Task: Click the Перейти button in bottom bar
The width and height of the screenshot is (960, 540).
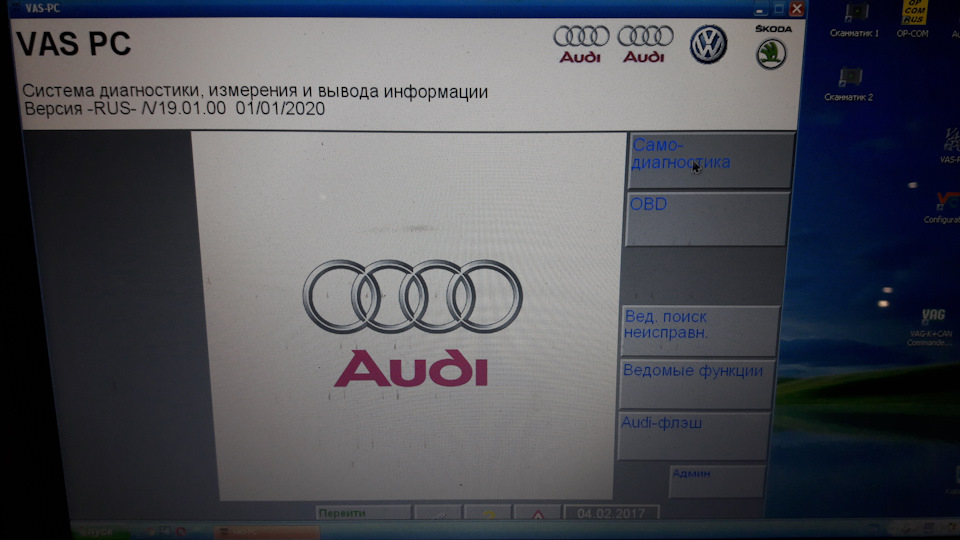Action: point(364,513)
